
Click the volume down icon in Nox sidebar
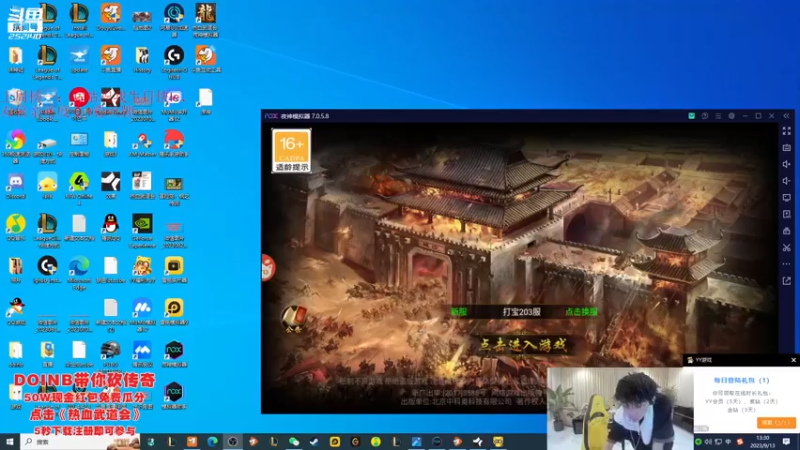[x=786, y=181]
